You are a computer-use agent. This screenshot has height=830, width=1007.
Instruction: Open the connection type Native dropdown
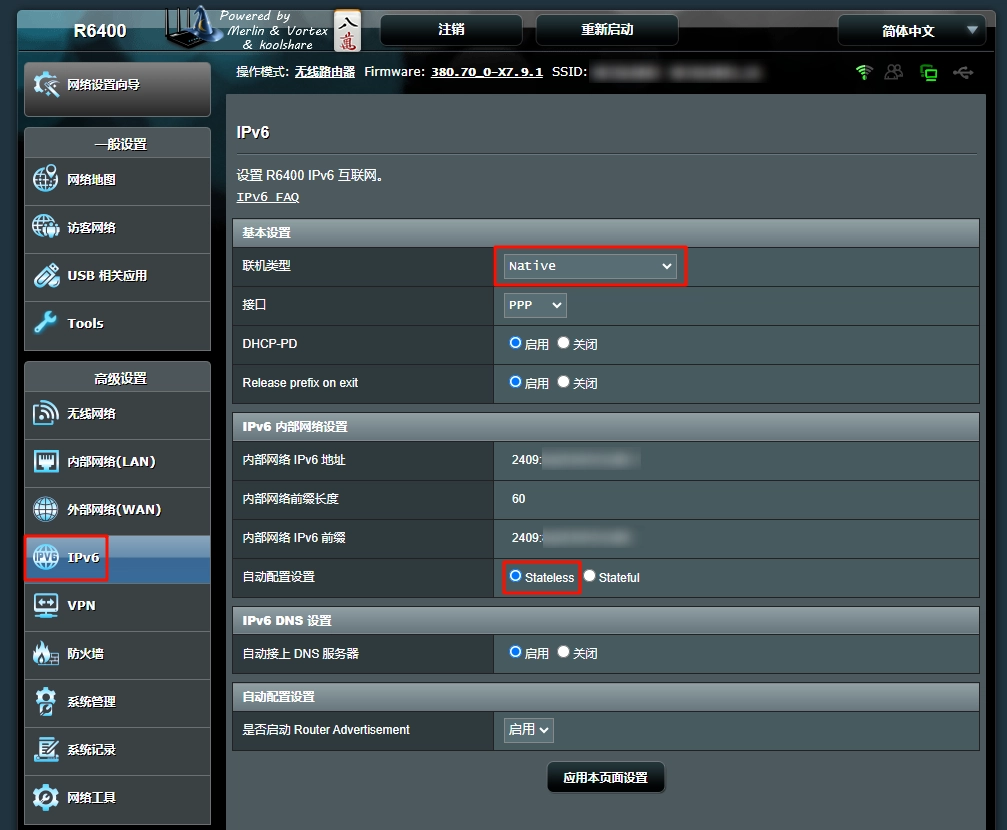[x=590, y=266]
